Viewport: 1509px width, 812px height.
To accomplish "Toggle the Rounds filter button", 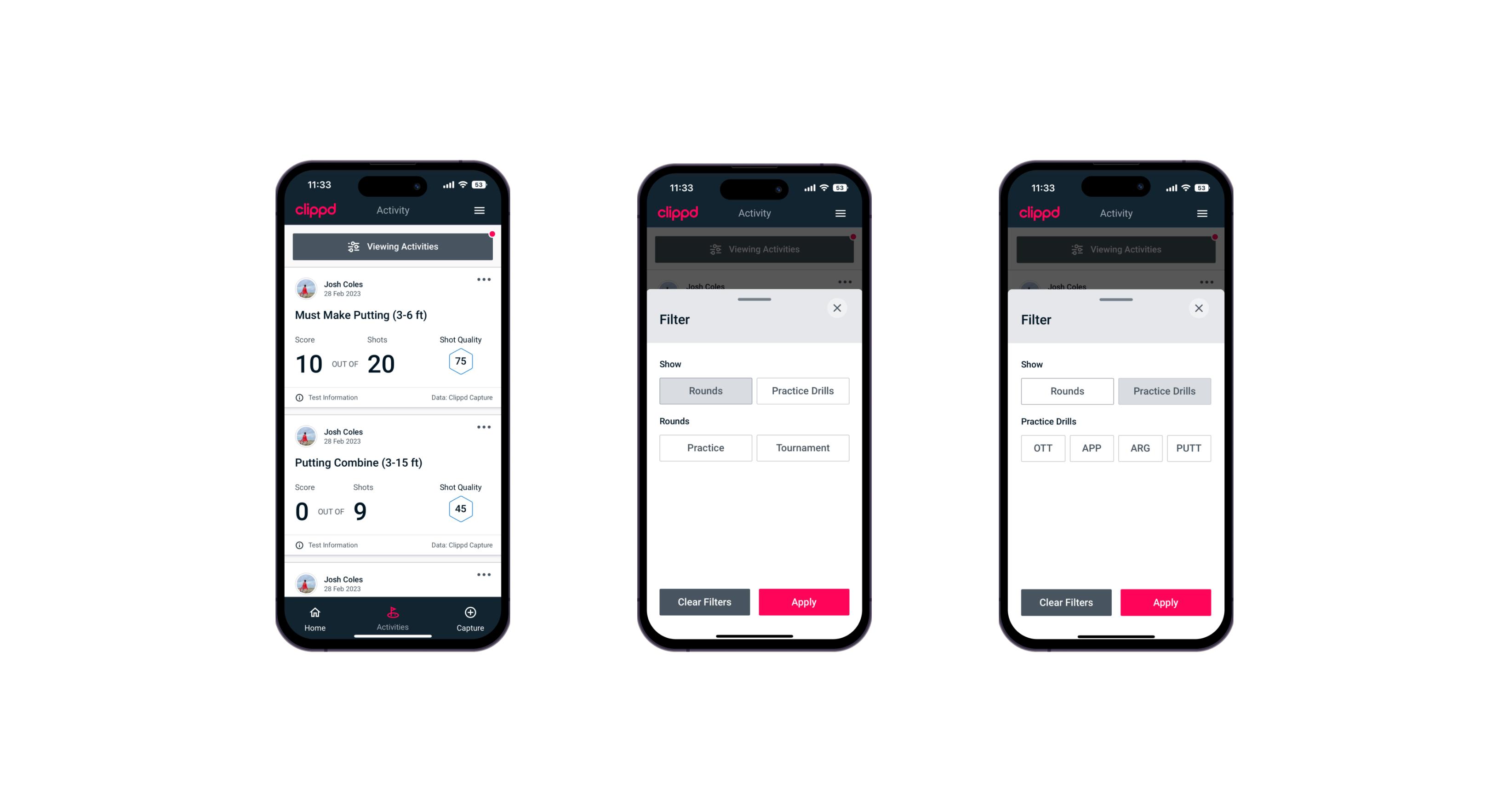I will click(706, 390).
